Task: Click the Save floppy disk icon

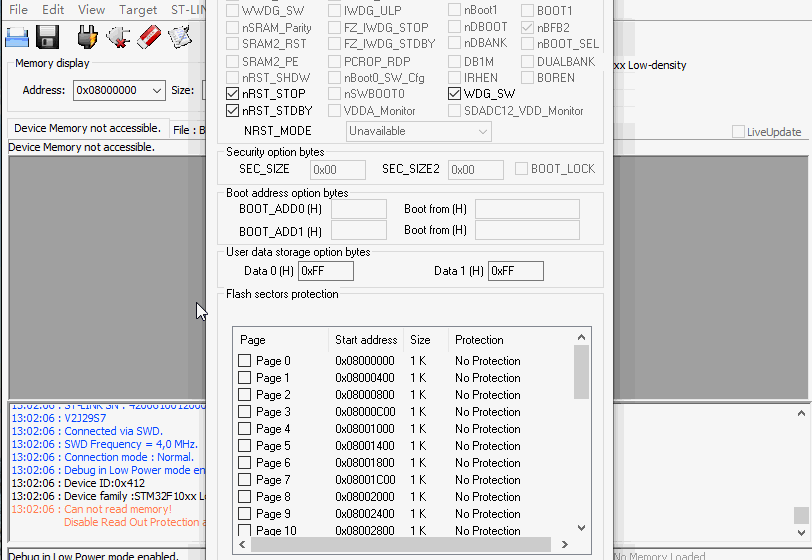Action: click(47, 37)
